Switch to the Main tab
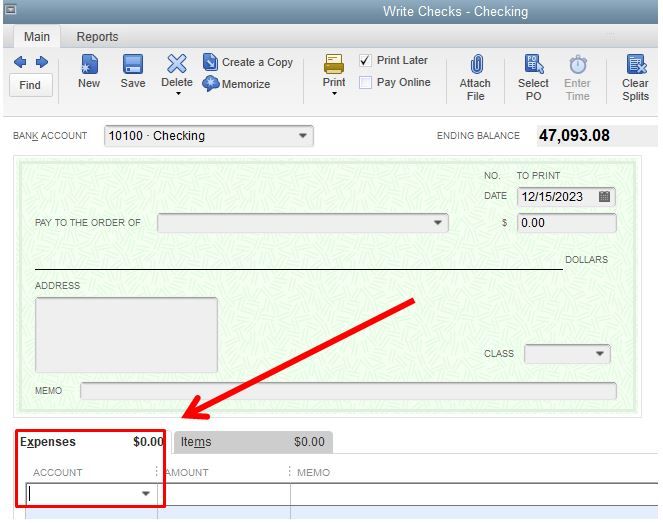663x523 pixels. pyautogui.click(x=37, y=36)
